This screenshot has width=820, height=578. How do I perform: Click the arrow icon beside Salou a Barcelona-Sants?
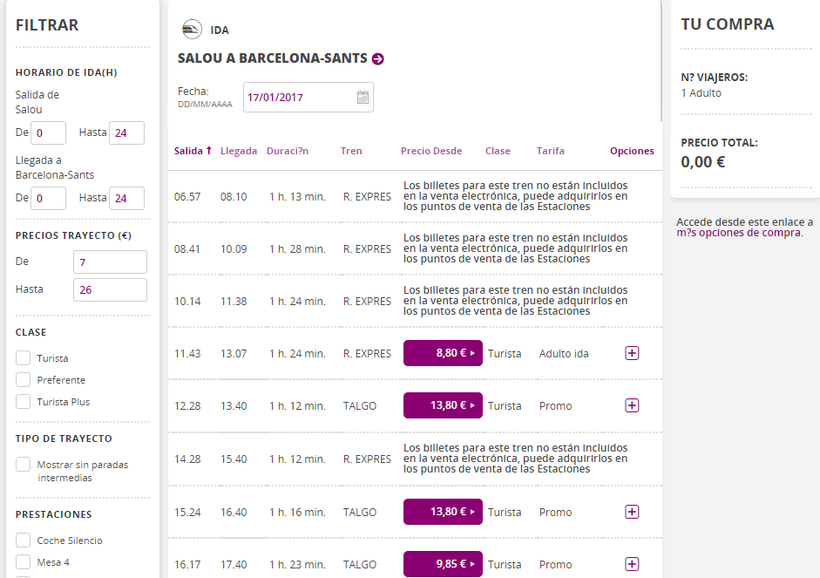coord(378,59)
